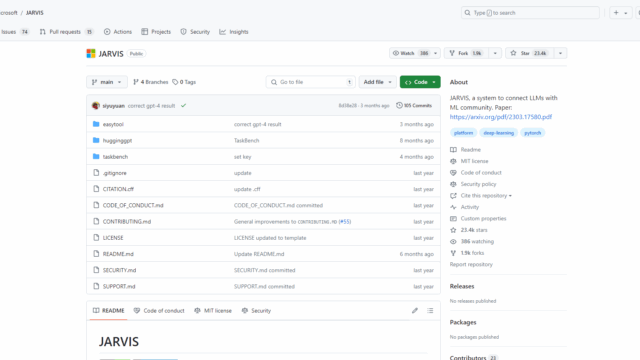The height and width of the screenshot is (360, 640).
Task: Click 'LICENSE updated to template' commit message
Action: (x=270, y=238)
